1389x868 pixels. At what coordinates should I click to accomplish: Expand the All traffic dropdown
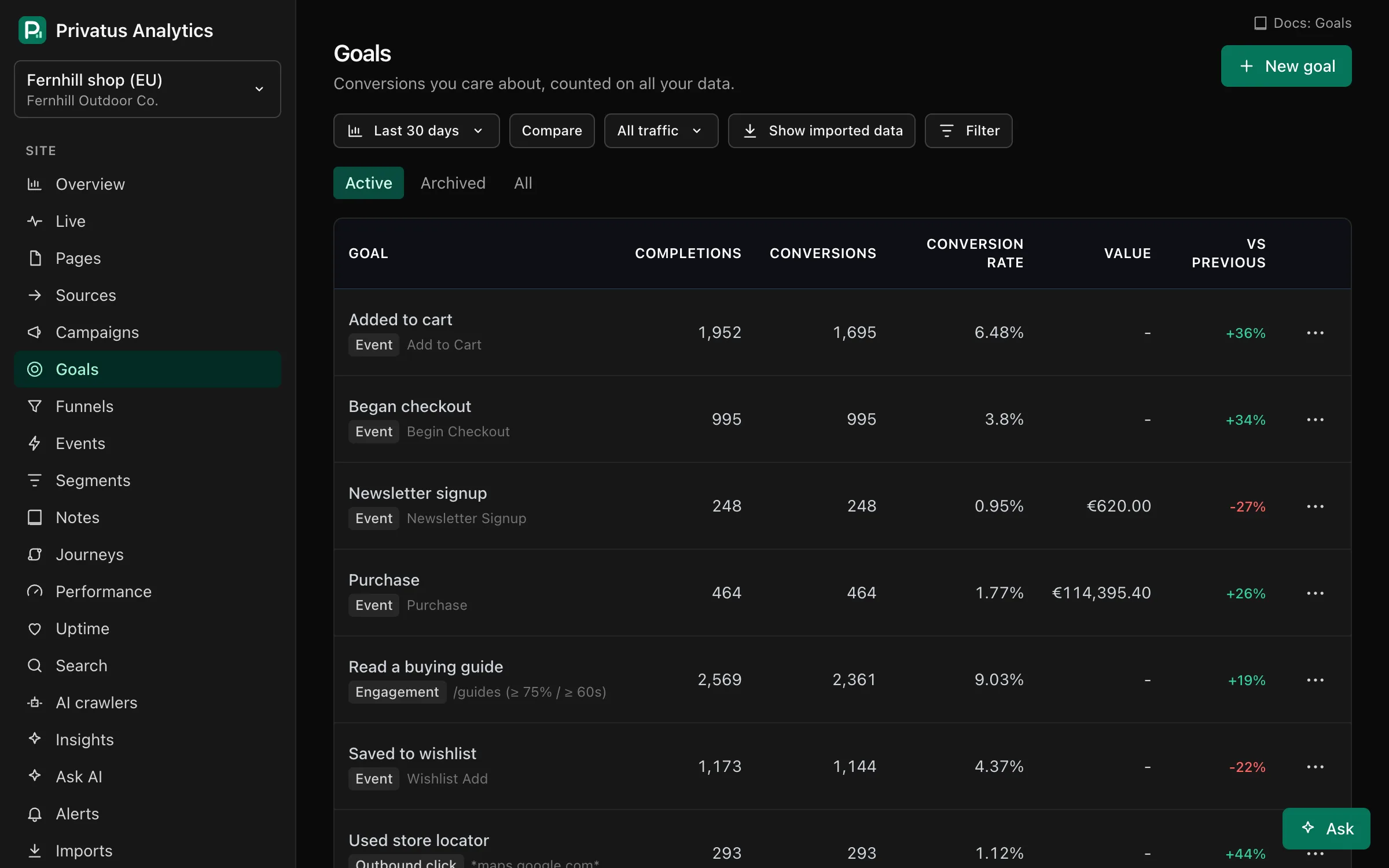(661, 131)
